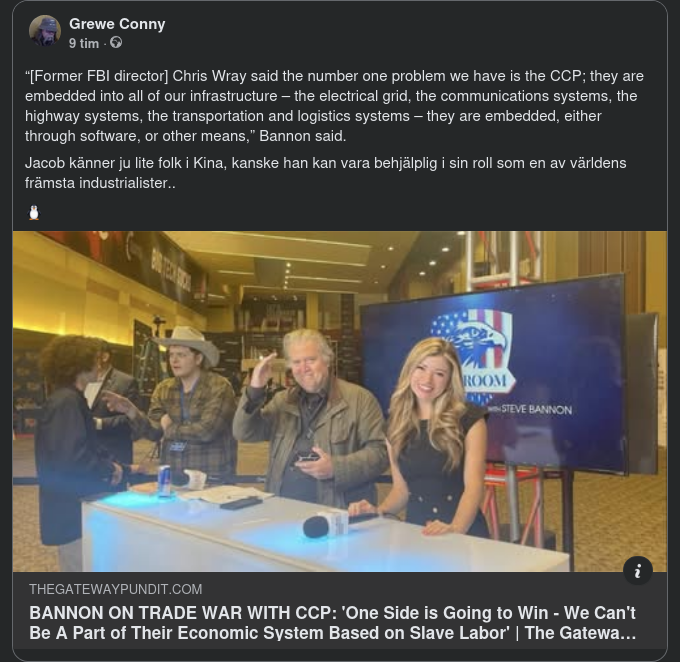Click the Red Bull can on desk
The image size is (680, 662).
(164, 480)
